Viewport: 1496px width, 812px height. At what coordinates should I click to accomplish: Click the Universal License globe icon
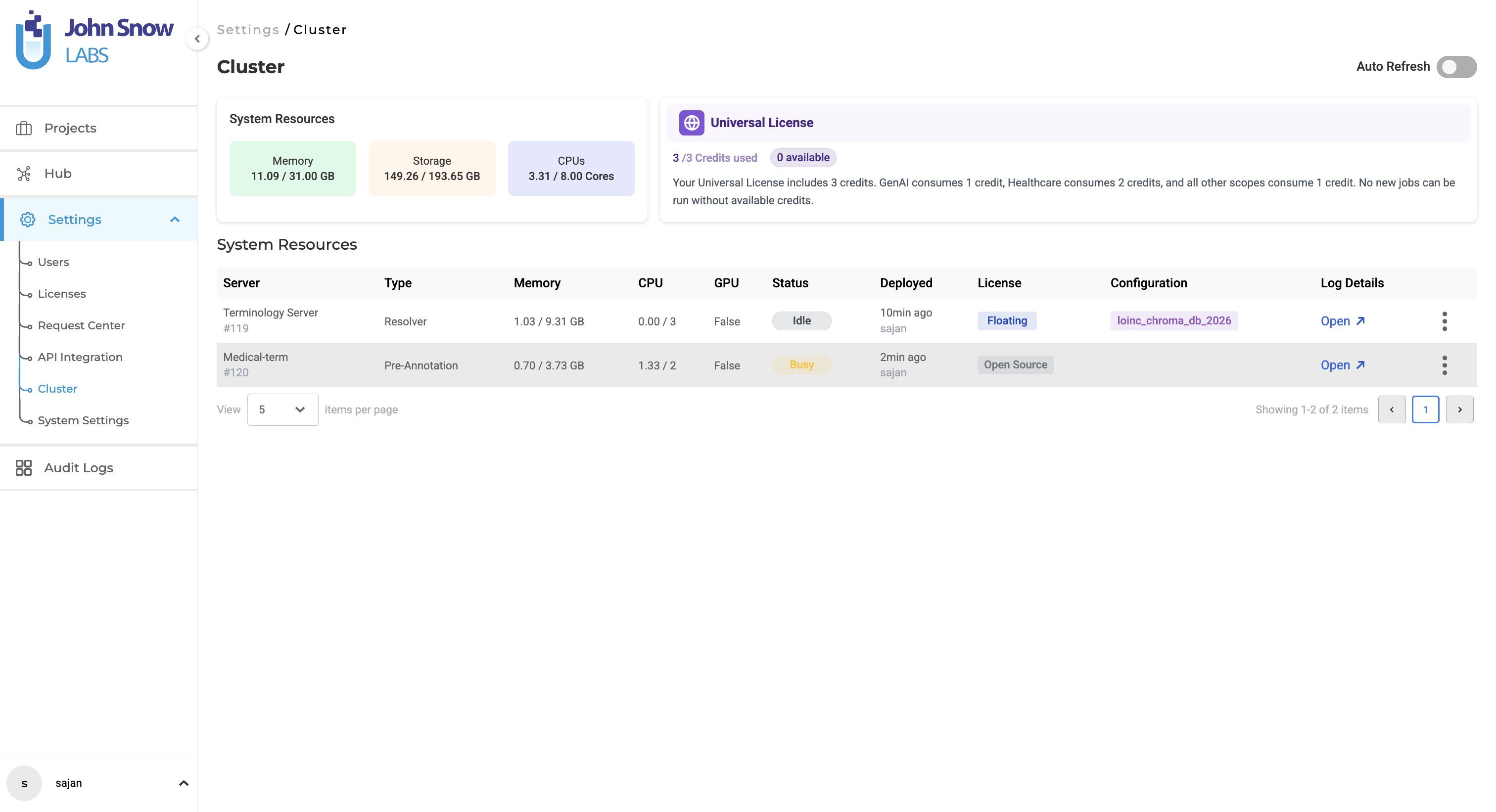(x=691, y=123)
